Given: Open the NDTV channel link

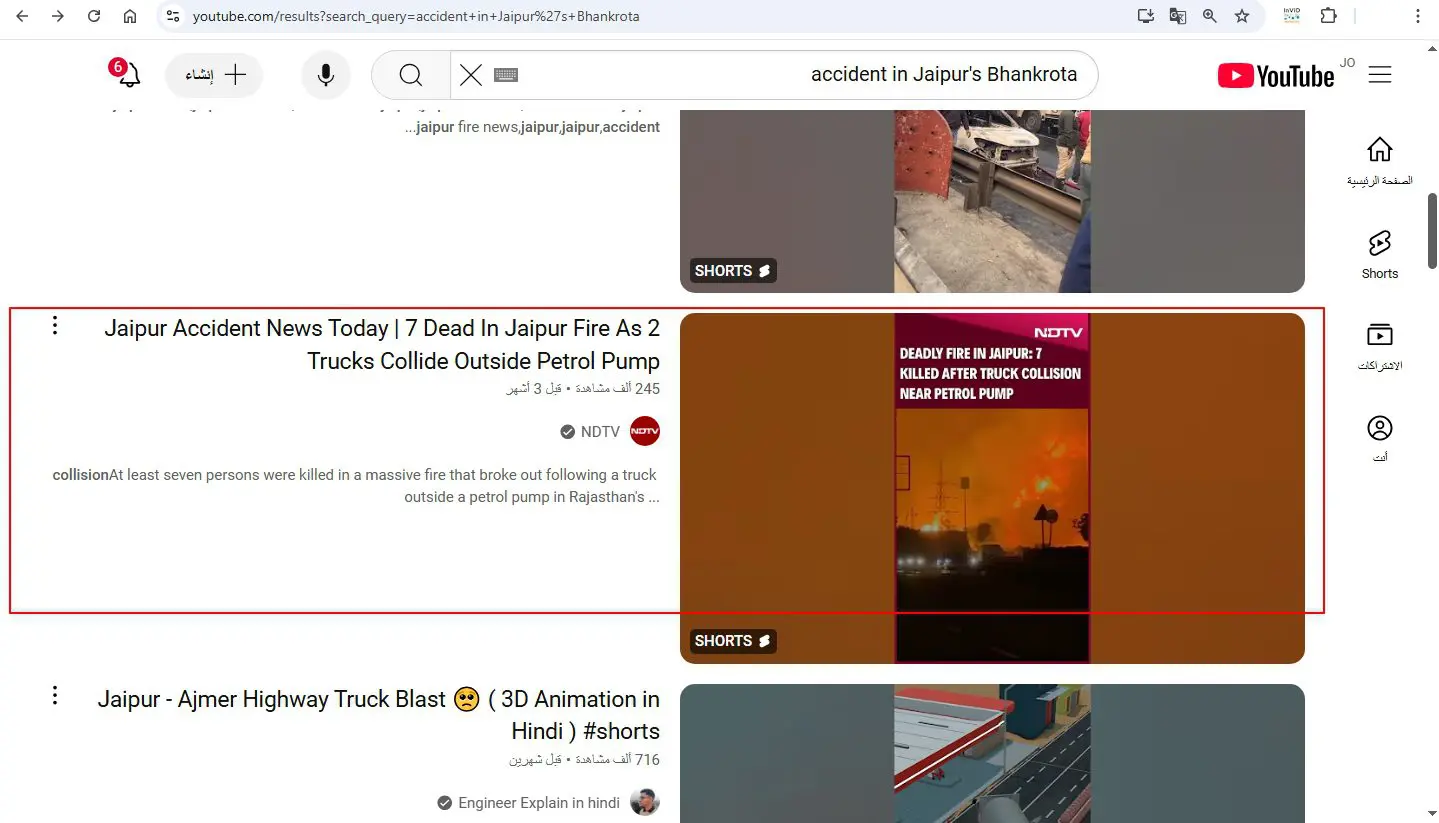Looking at the screenshot, I should [x=600, y=432].
